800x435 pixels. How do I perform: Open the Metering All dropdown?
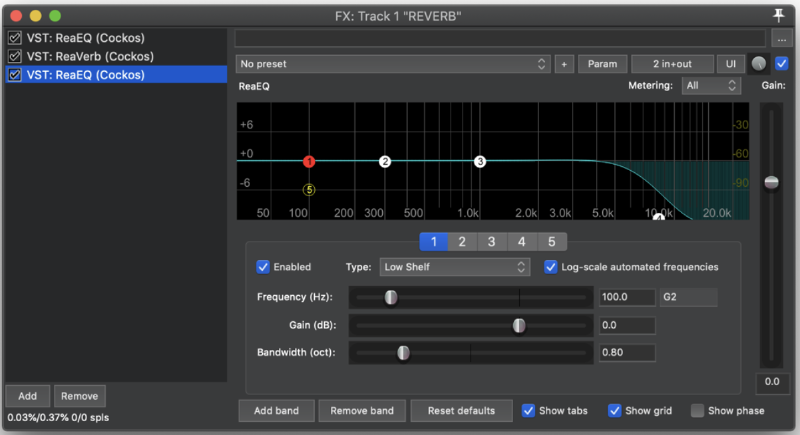tap(711, 86)
